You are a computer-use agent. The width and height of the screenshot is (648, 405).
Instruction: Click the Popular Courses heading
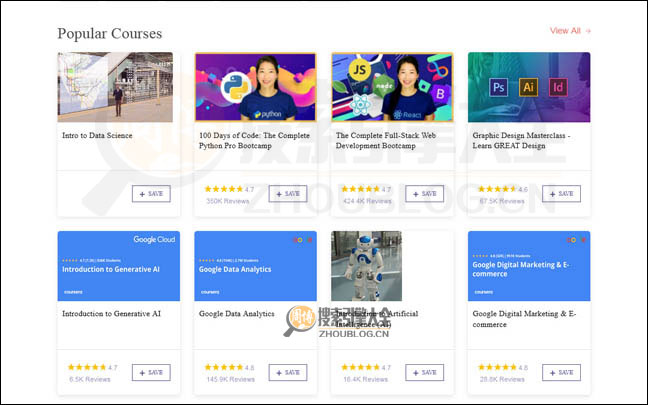point(110,33)
